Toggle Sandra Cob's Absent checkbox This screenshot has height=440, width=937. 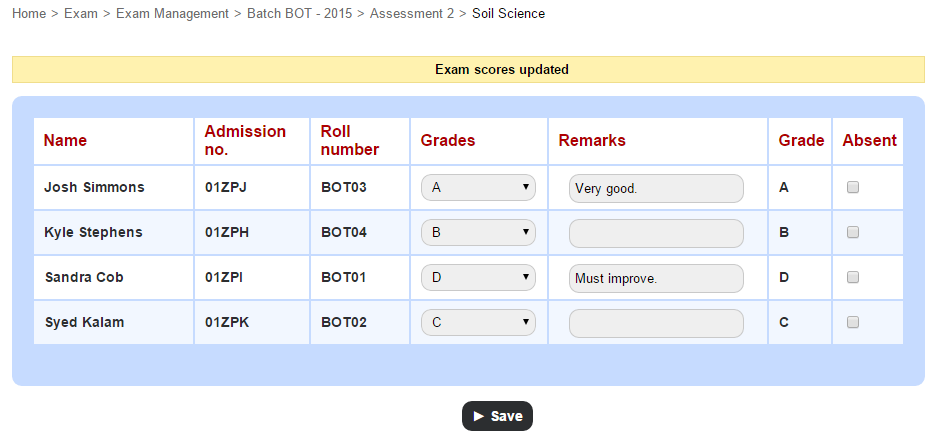pyautogui.click(x=853, y=277)
